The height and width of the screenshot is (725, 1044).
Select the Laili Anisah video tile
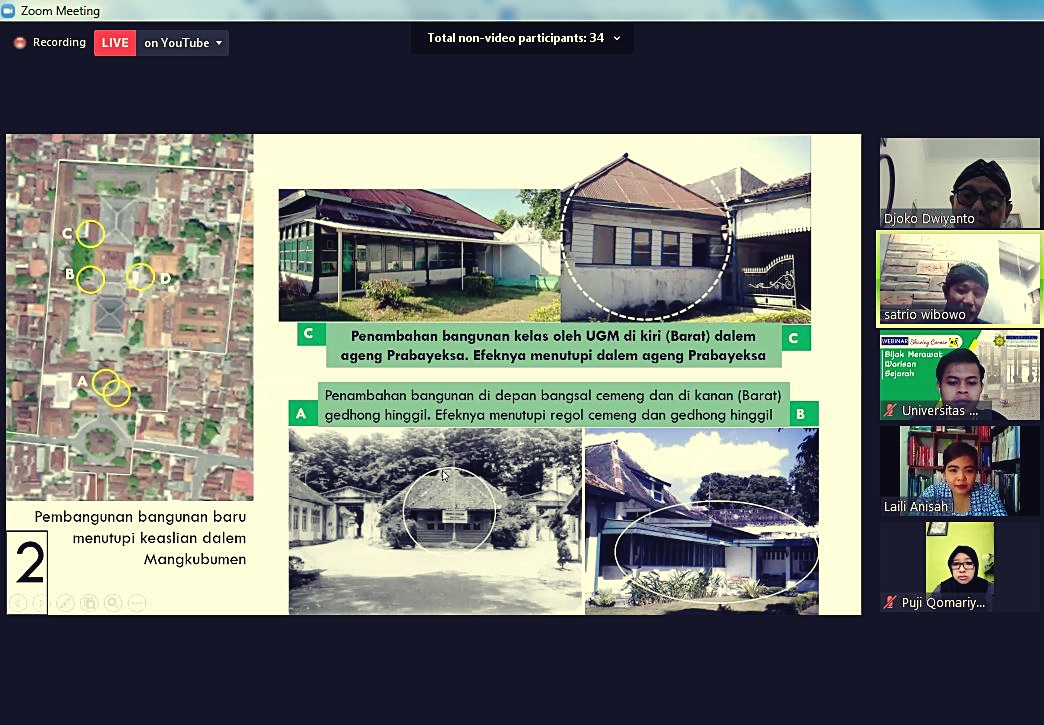[959, 471]
